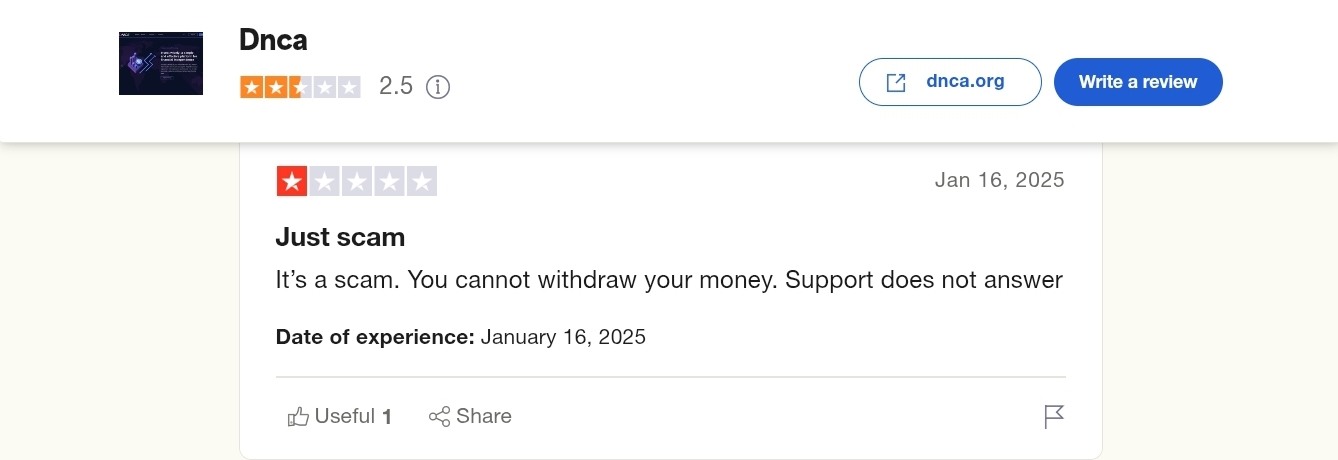Click the info icon beside the 2.5 rating
The width and height of the screenshot is (1338, 460).
tap(438, 87)
